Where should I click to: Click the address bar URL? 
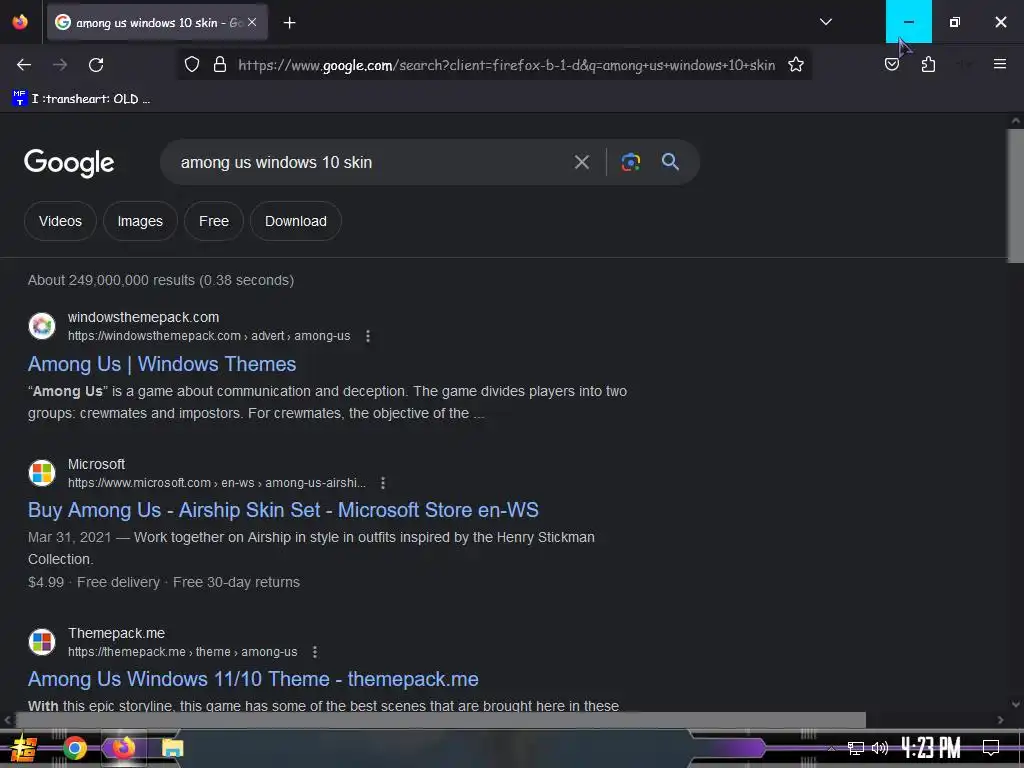506,65
